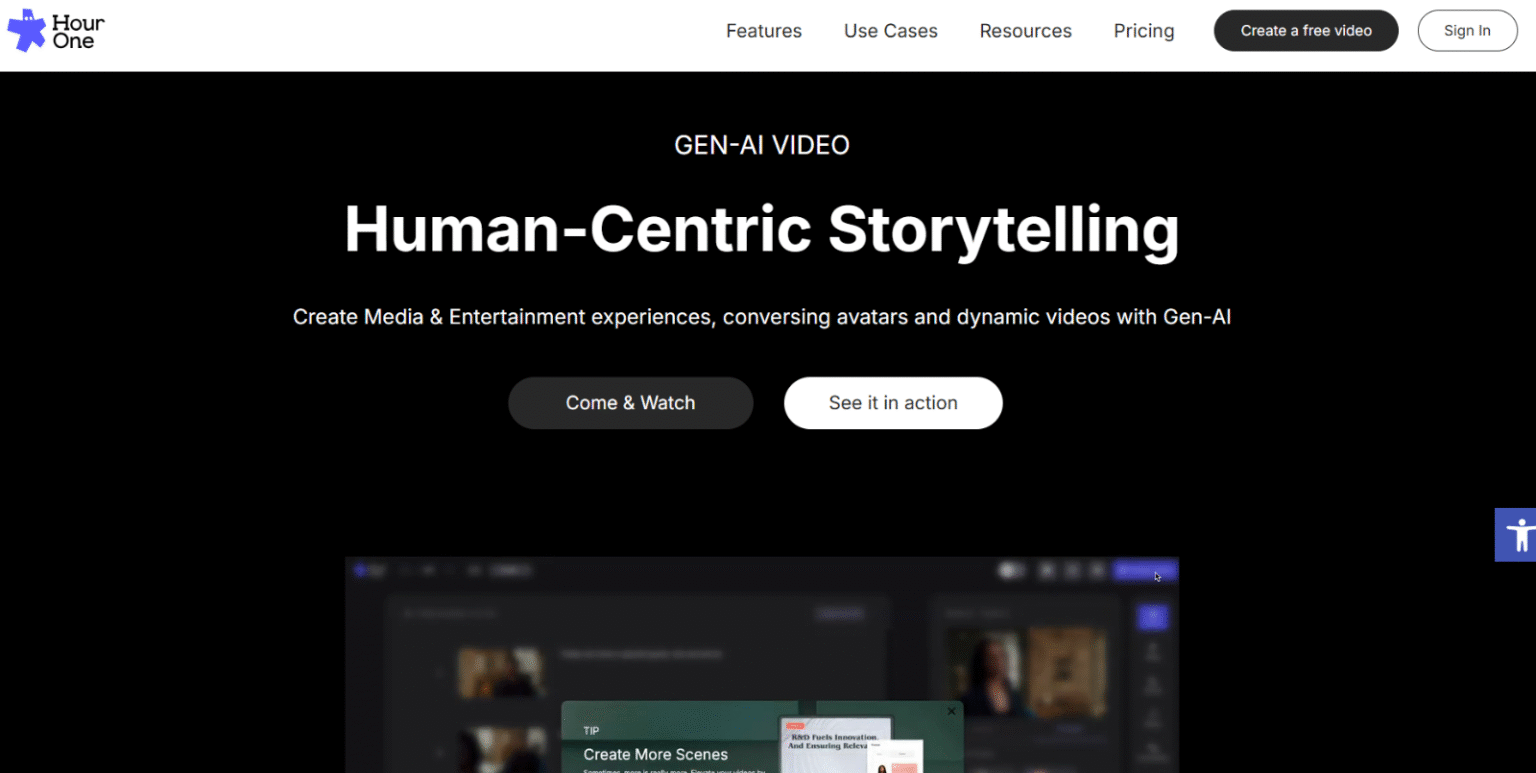Click the second scene thumbnail in the scene list
1536x773 pixels.
500,748
